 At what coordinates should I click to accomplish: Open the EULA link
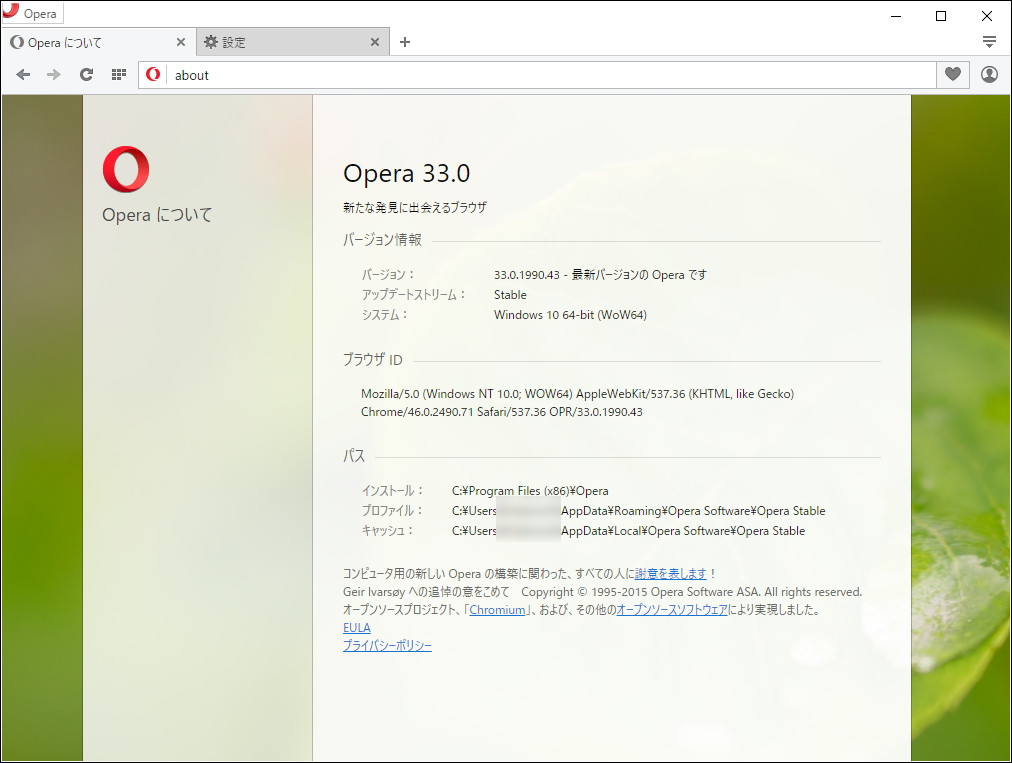[x=359, y=627]
